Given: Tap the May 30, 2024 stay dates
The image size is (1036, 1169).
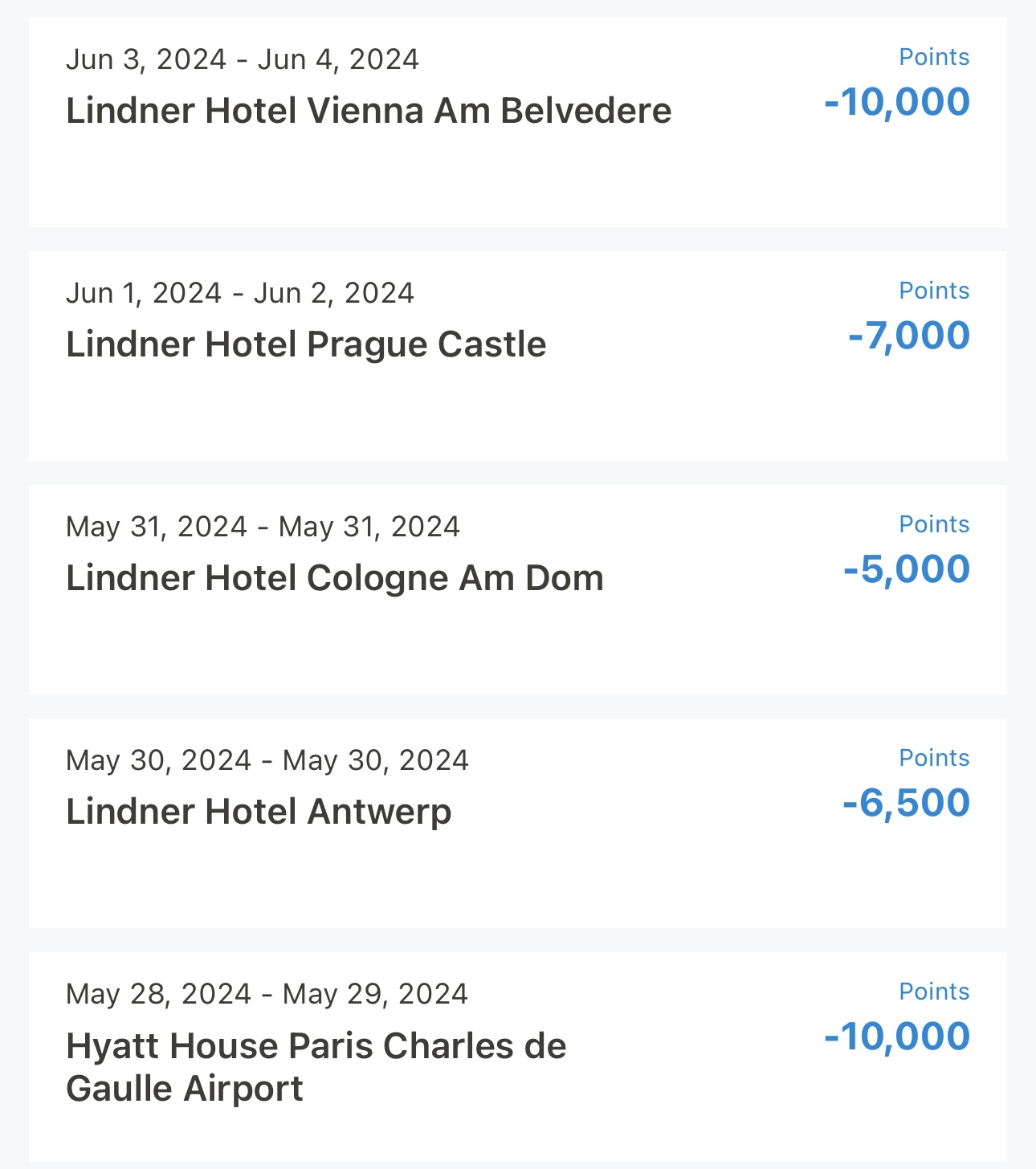Looking at the screenshot, I should (x=267, y=760).
